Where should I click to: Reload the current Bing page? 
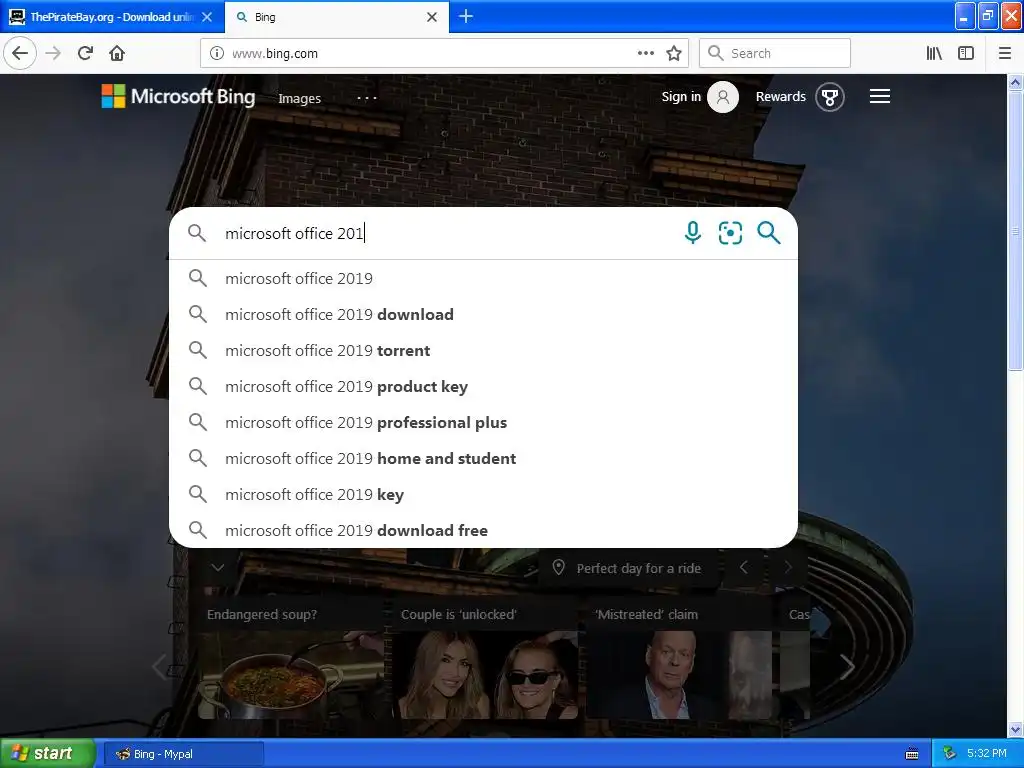click(86, 53)
